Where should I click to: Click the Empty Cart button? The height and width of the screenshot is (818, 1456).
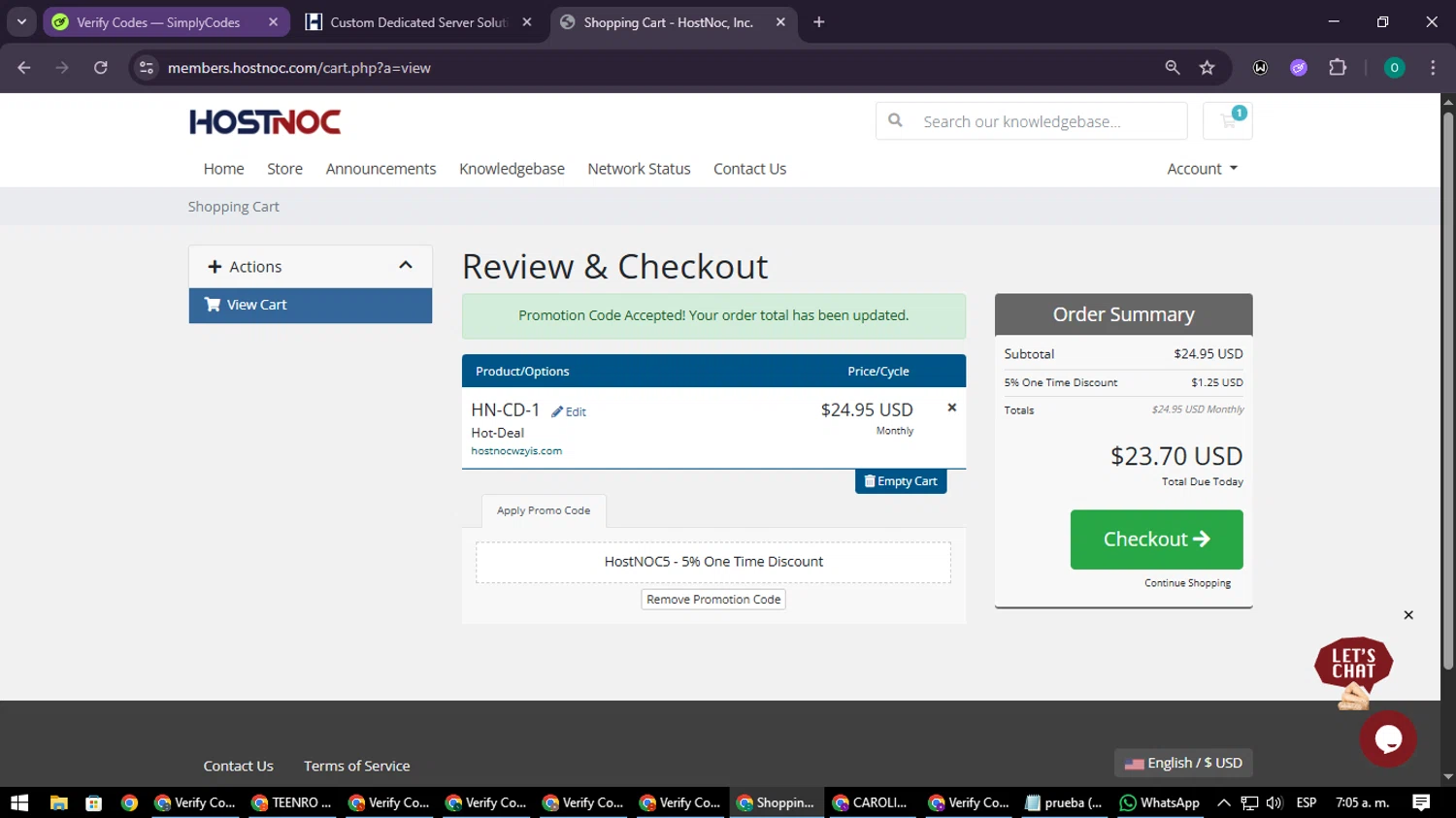pos(901,481)
